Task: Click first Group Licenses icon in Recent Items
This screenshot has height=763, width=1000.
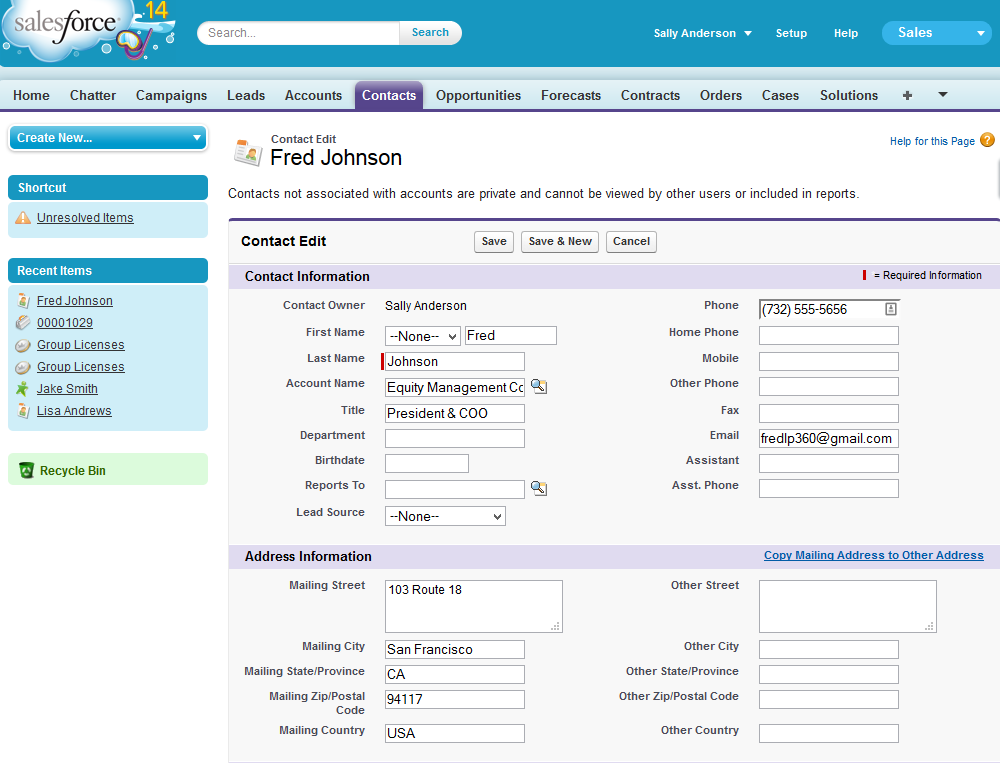Action: 23,345
